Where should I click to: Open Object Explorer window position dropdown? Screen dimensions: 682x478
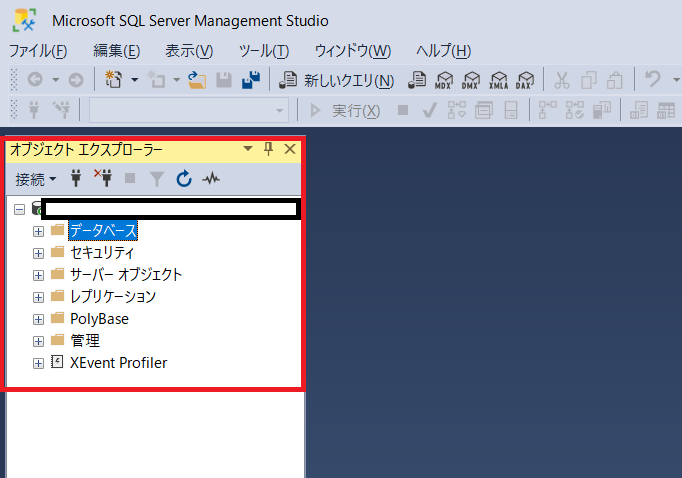[x=248, y=149]
